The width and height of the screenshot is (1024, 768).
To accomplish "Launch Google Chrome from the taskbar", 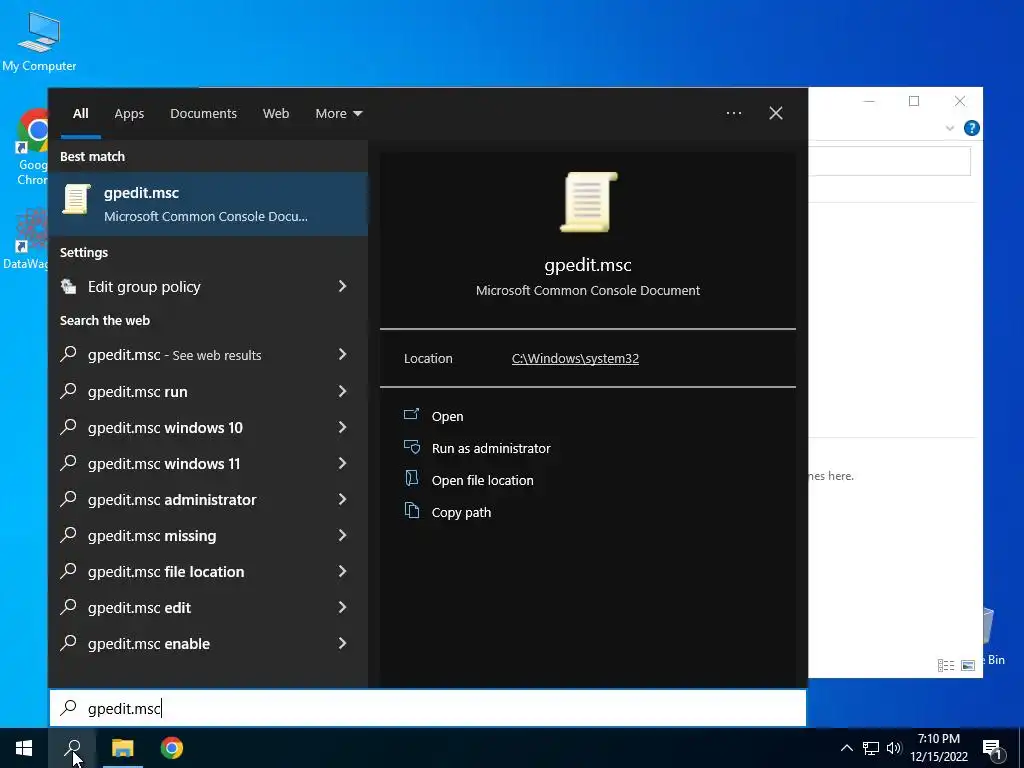I will (x=172, y=748).
